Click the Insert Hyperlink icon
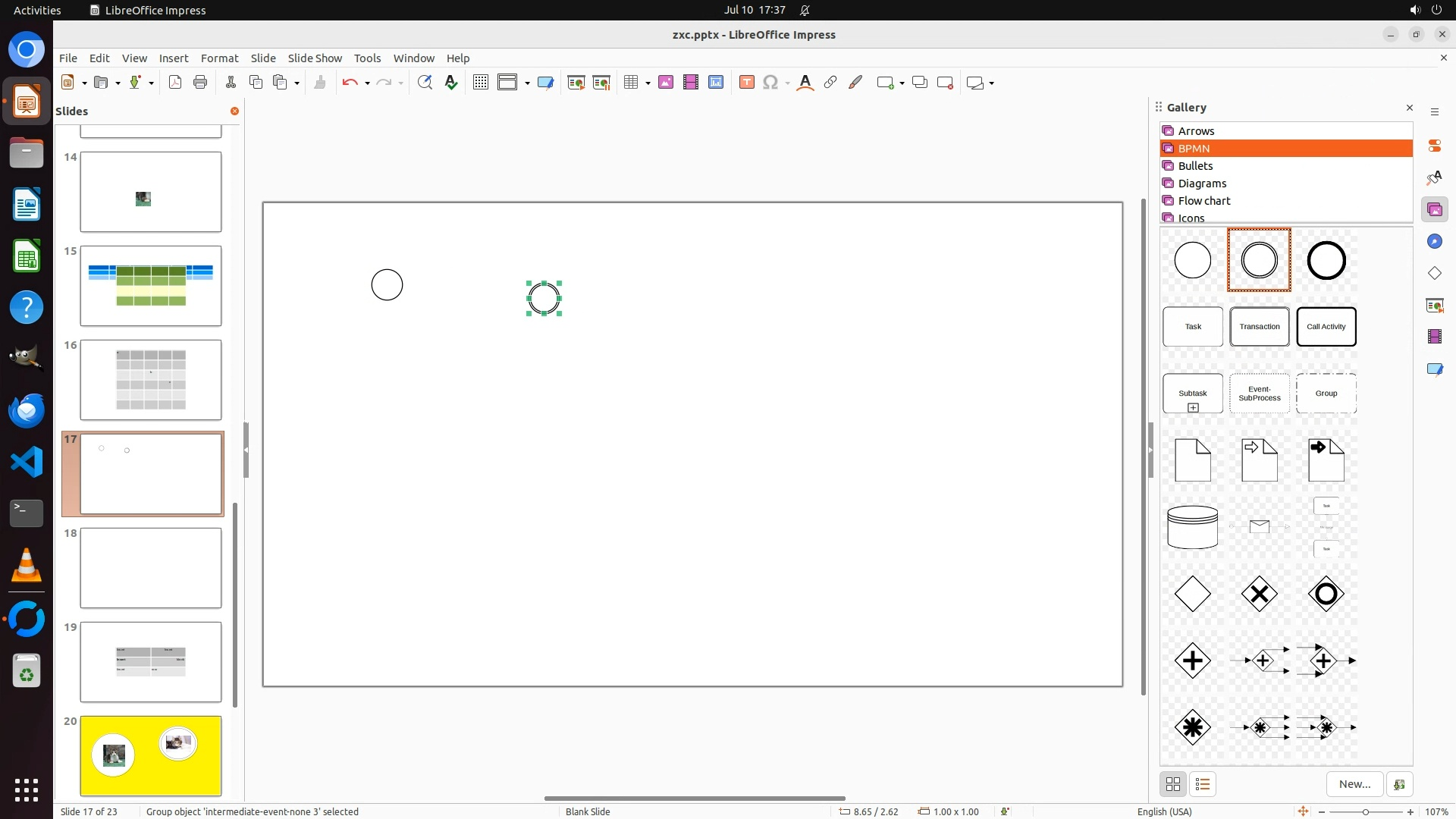This screenshot has height=819, width=1456. (830, 83)
